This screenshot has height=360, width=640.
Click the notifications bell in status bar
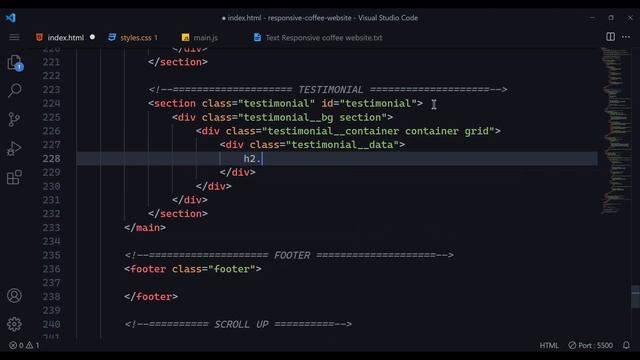[x=626, y=345]
